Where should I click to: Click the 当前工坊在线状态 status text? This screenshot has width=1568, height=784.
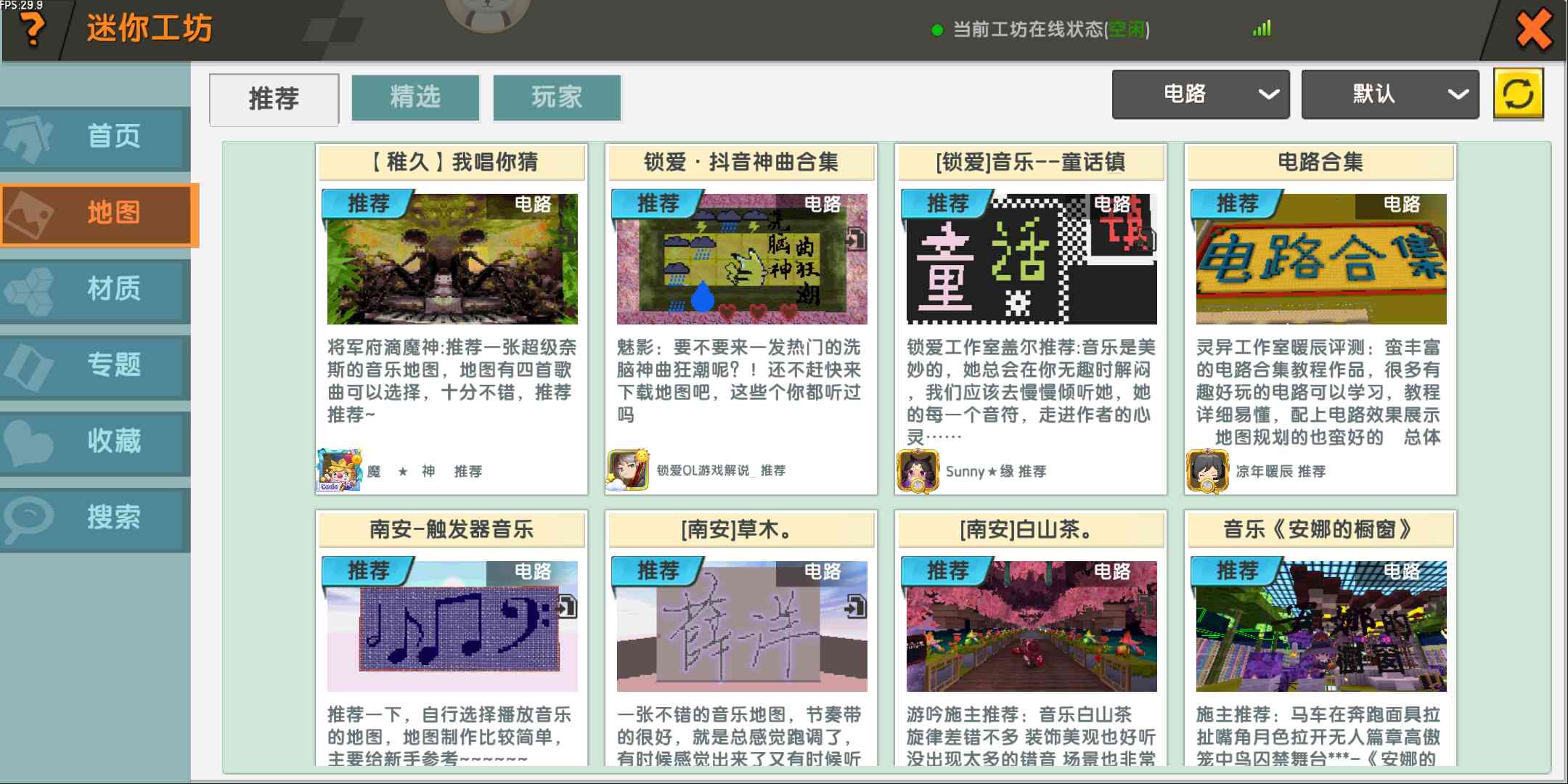1051,30
